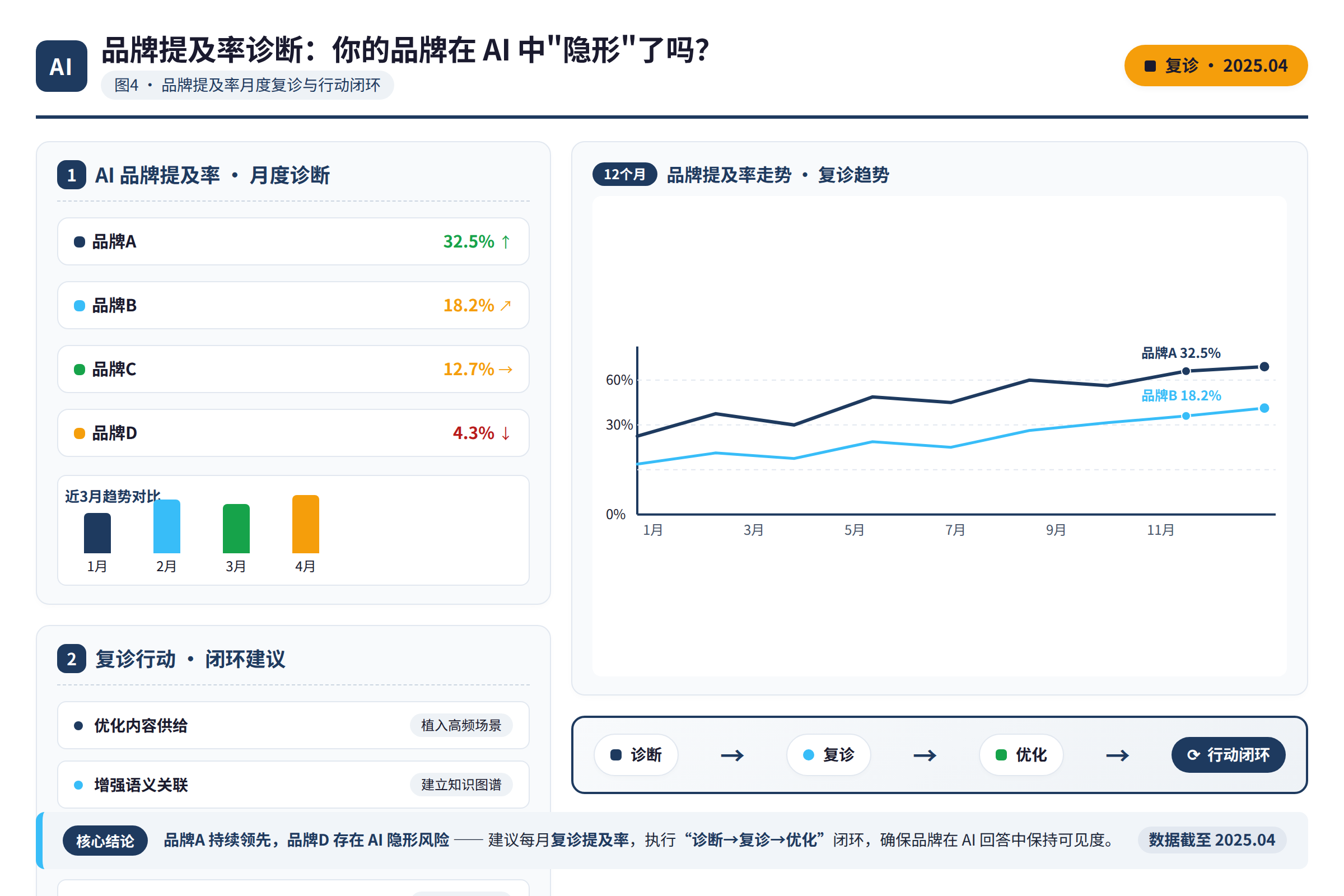
Task: Click the up arrow icon next to 32.5%
Action: pos(506,242)
